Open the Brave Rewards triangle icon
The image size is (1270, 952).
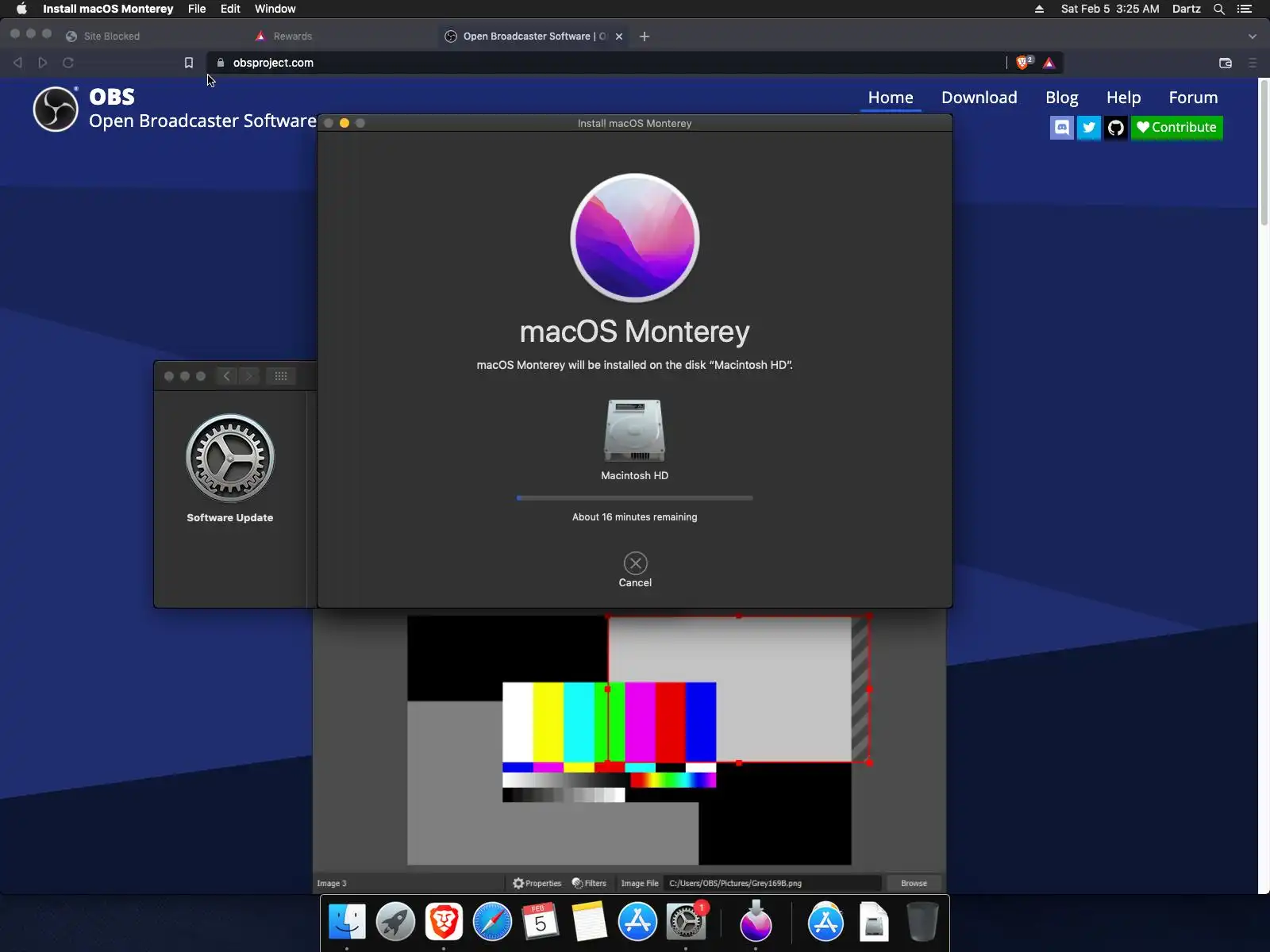pos(1049,63)
